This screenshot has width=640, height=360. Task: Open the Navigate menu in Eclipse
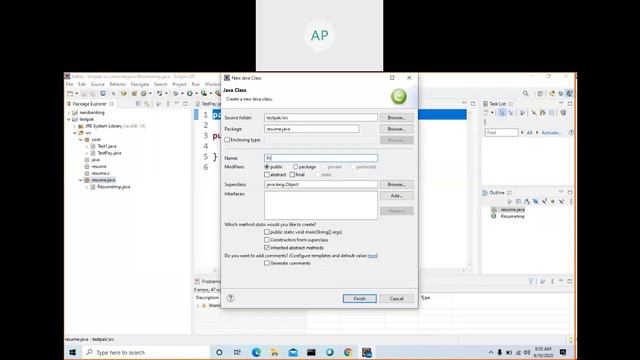coord(140,84)
